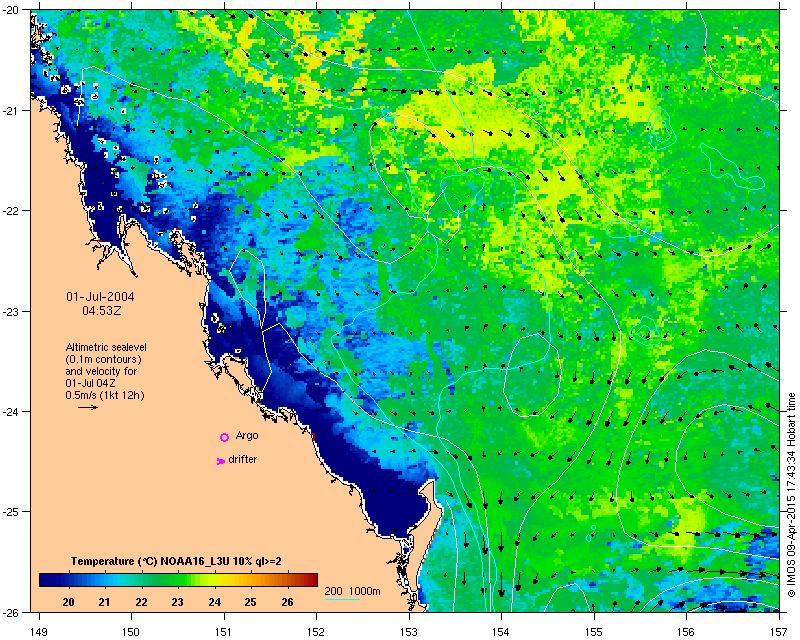Click the '(0.1m contours)' text
The height and width of the screenshot is (640, 800).
(104, 359)
